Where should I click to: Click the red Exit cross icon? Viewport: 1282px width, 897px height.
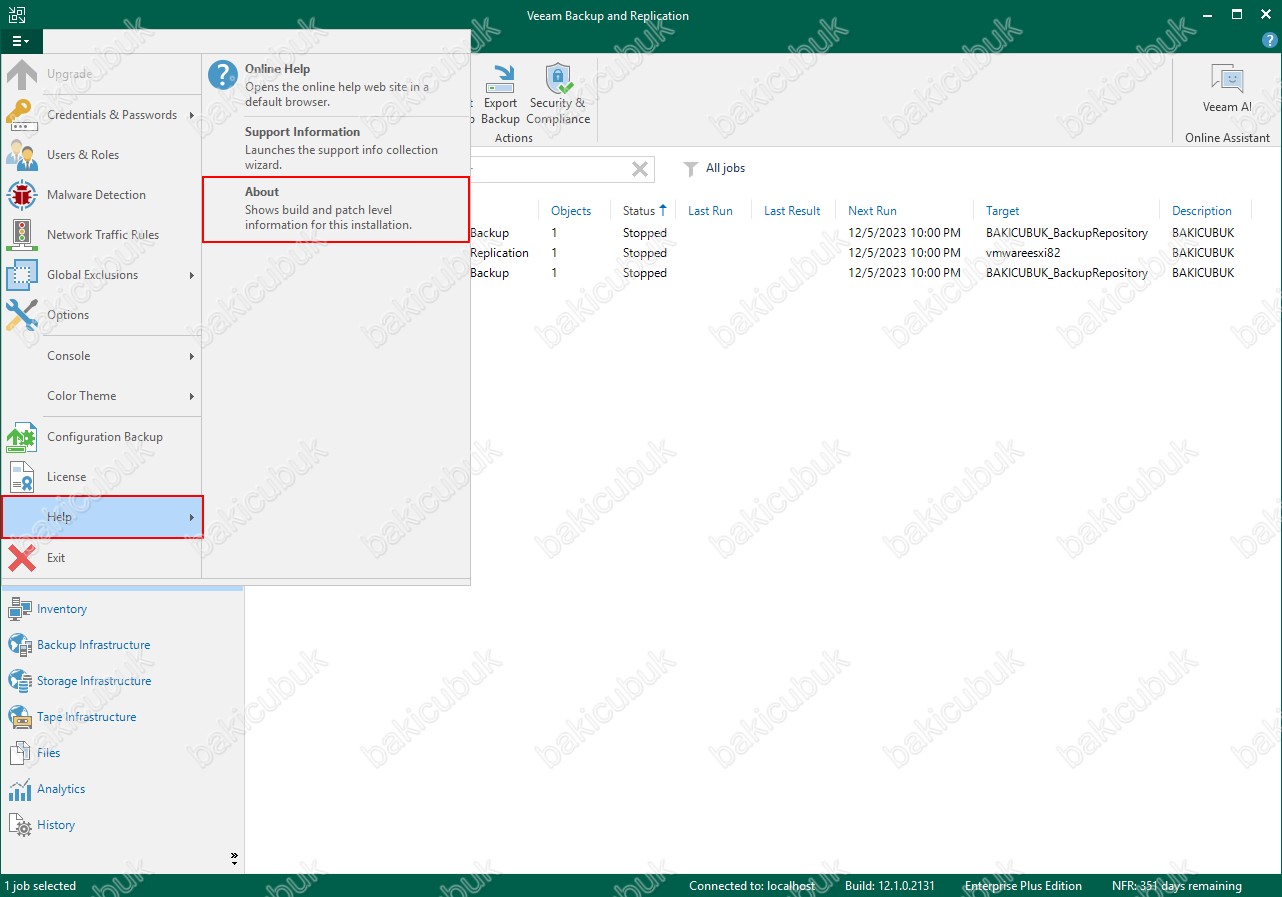click(x=21, y=558)
